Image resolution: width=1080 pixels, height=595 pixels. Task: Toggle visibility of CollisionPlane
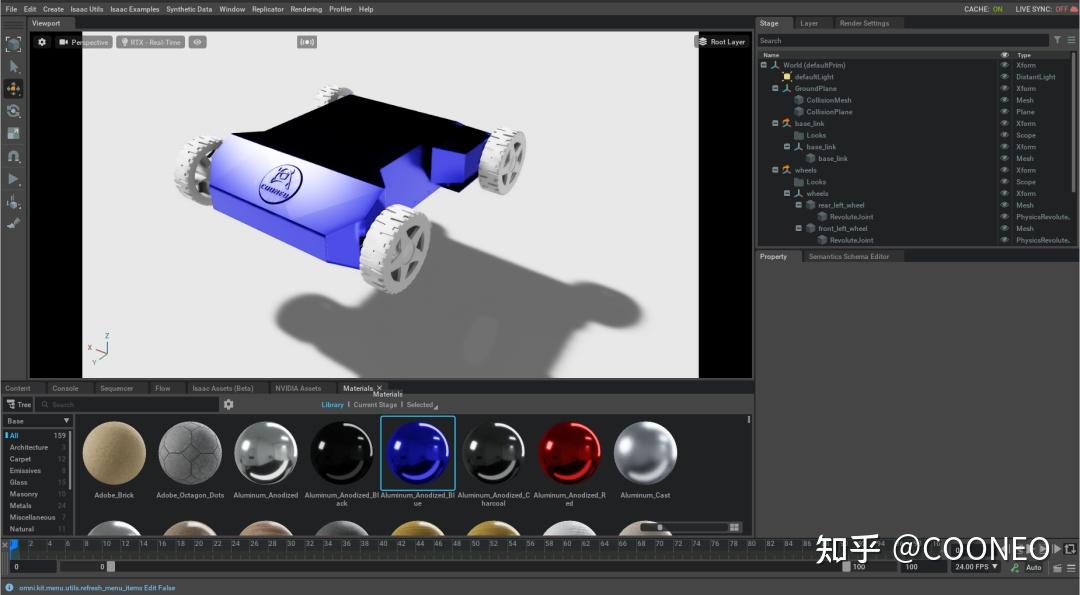click(1004, 112)
